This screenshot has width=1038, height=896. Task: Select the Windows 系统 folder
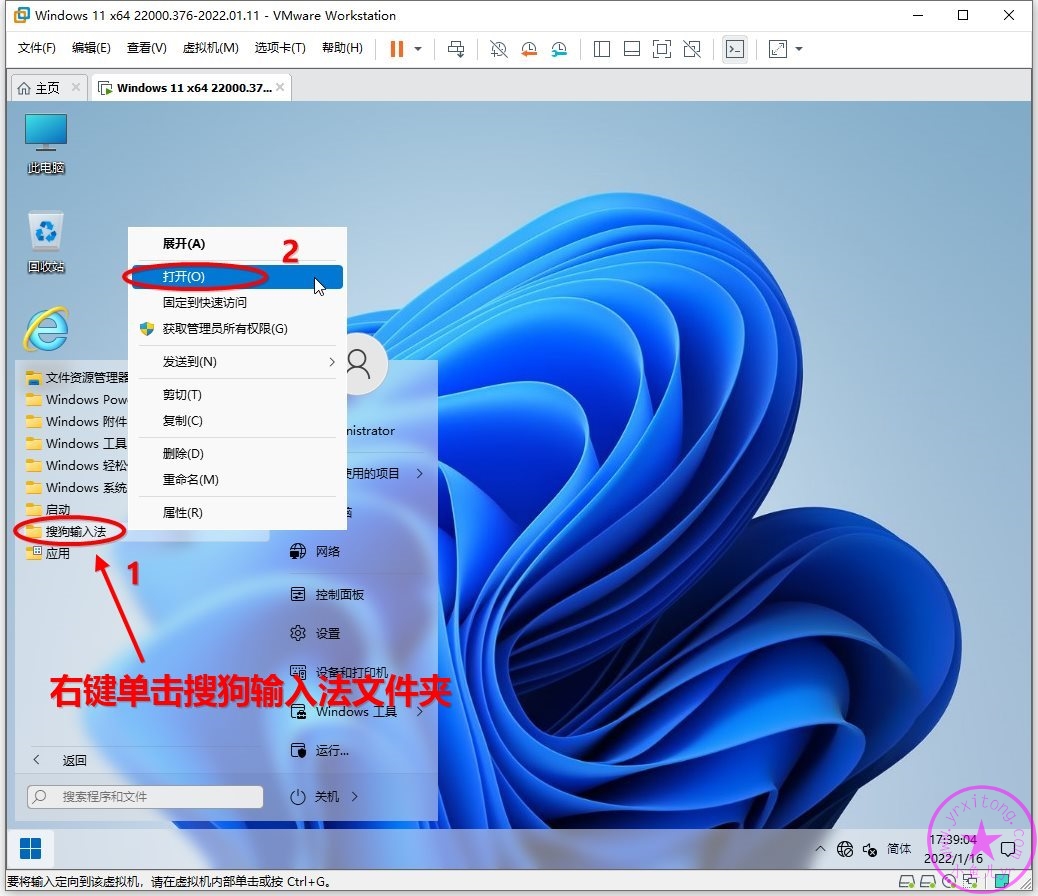(x=76, y=487)
